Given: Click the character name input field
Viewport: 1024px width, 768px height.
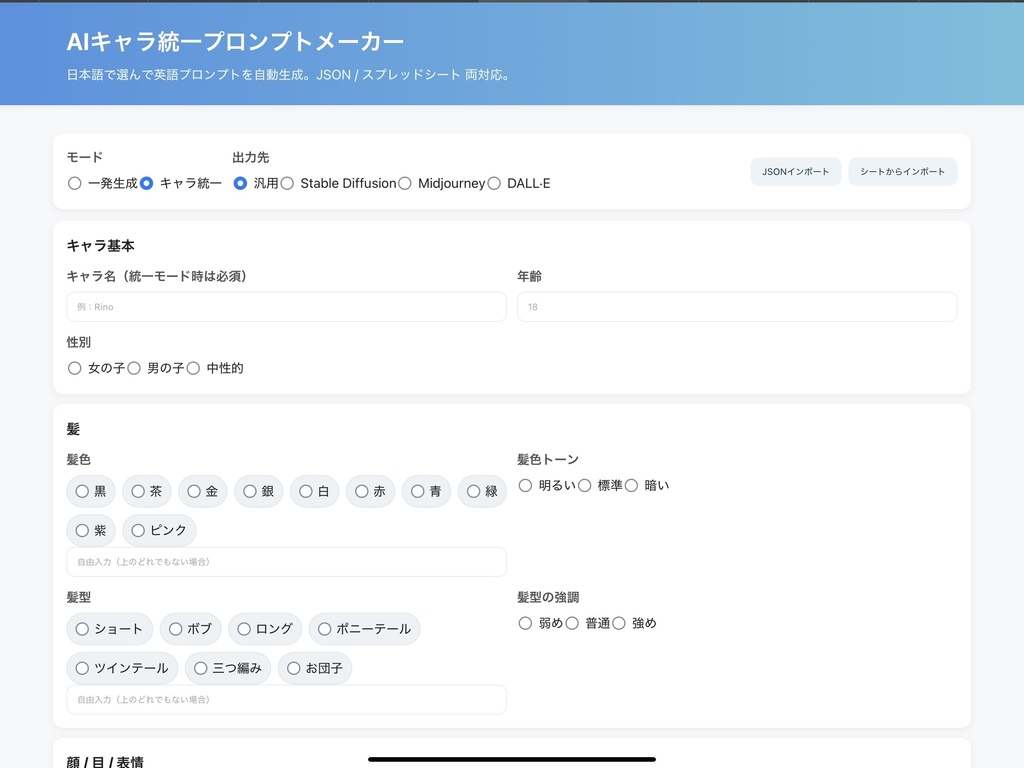Looking at the screenshot, I should [x=285, y=306].
